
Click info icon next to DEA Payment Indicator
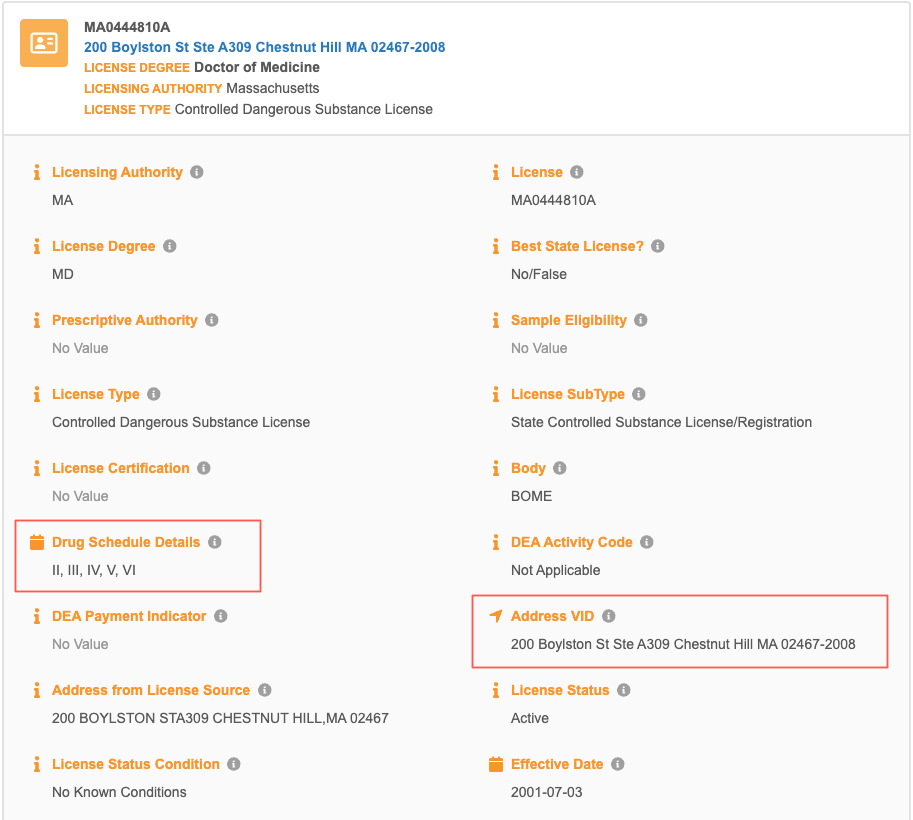tap(221, 616)
